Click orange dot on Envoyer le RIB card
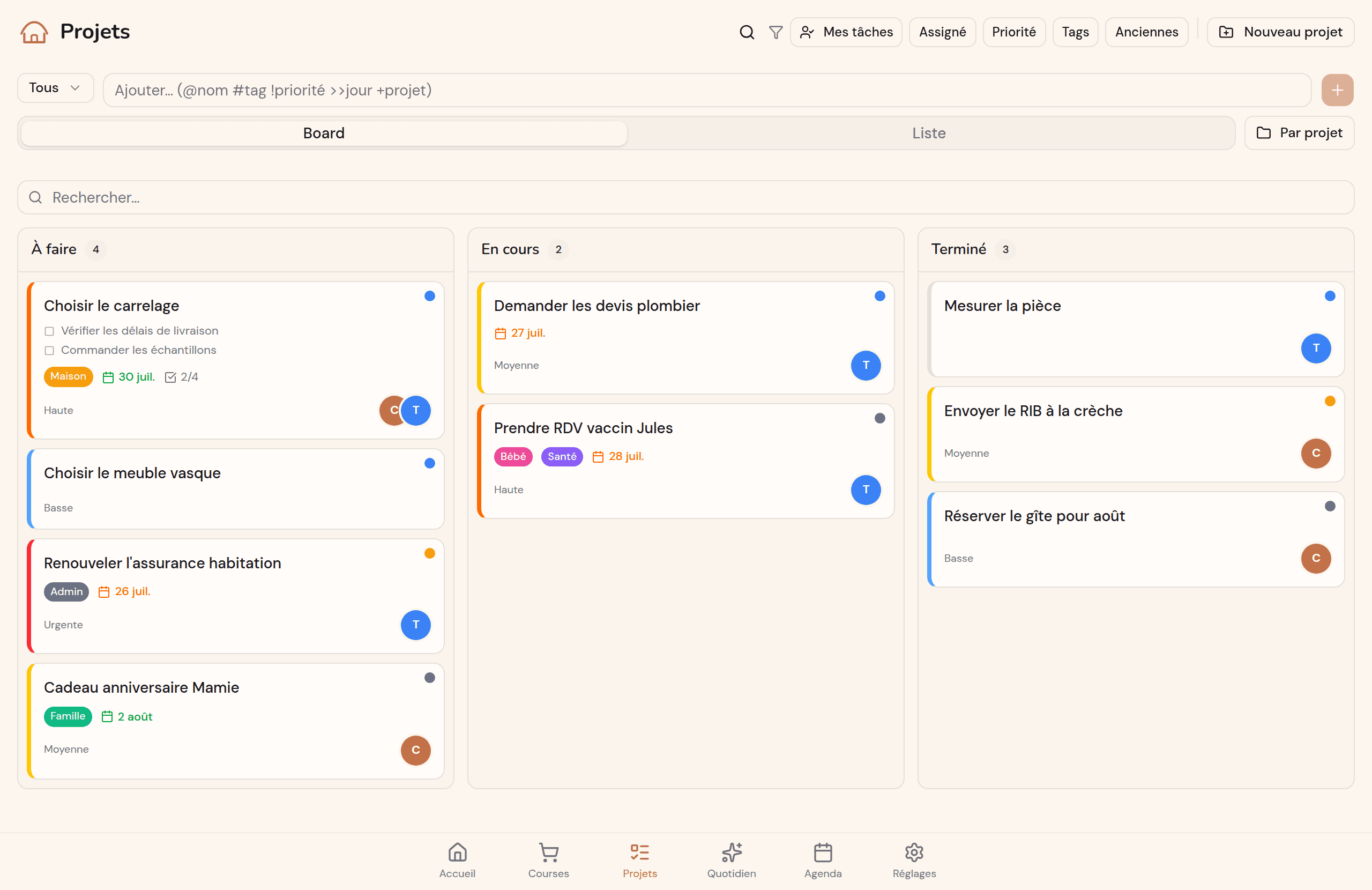This screenshot has width=1372, height=890. [1330, 402]
